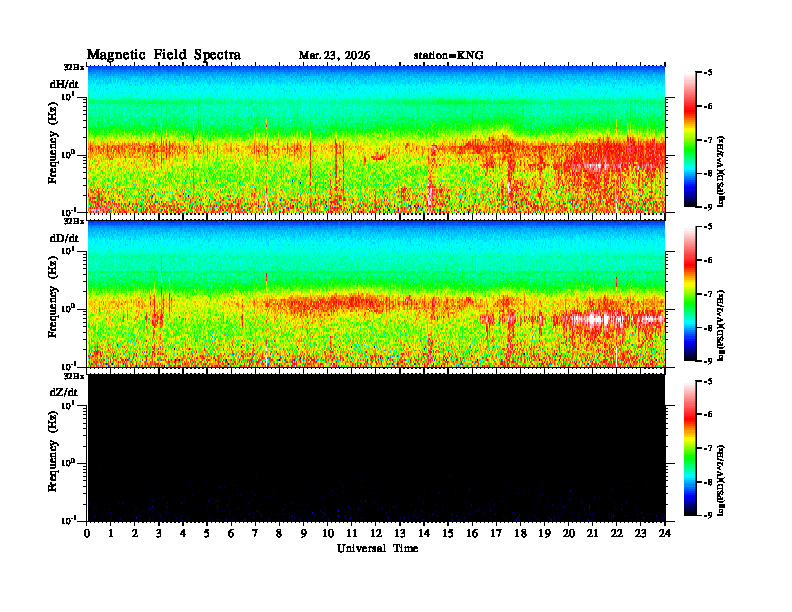Image resolution: width=792 pixels, height=612 pixels.
Task: Click hour "19" on the Universal Time axis
Action: (x=544, y=534)
